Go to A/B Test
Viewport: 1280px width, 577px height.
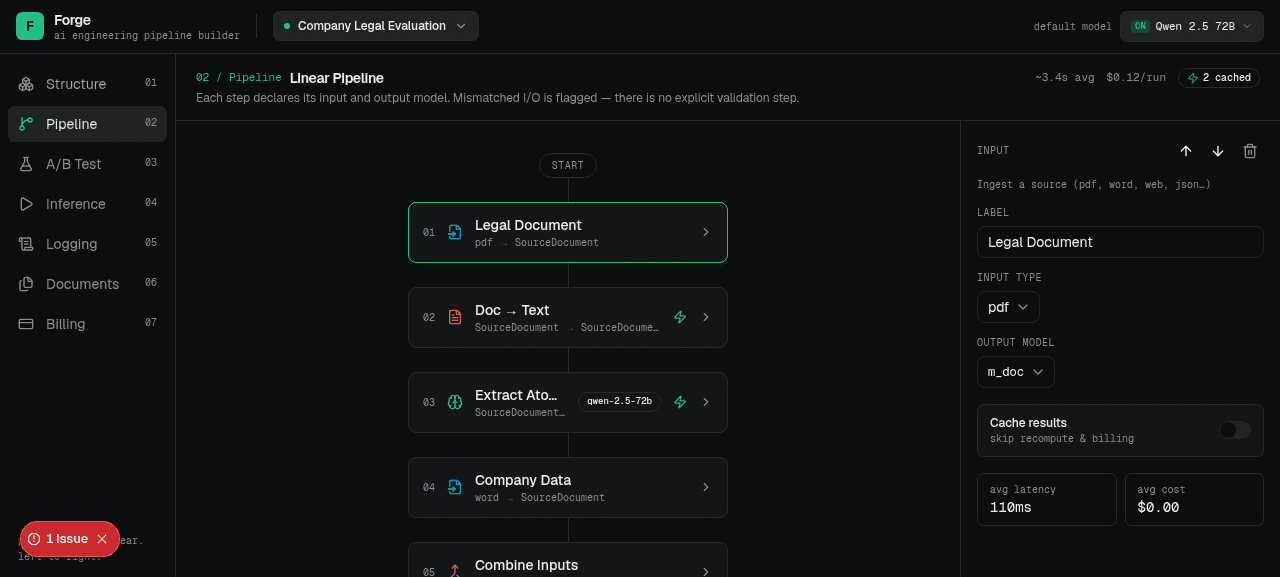87,164
